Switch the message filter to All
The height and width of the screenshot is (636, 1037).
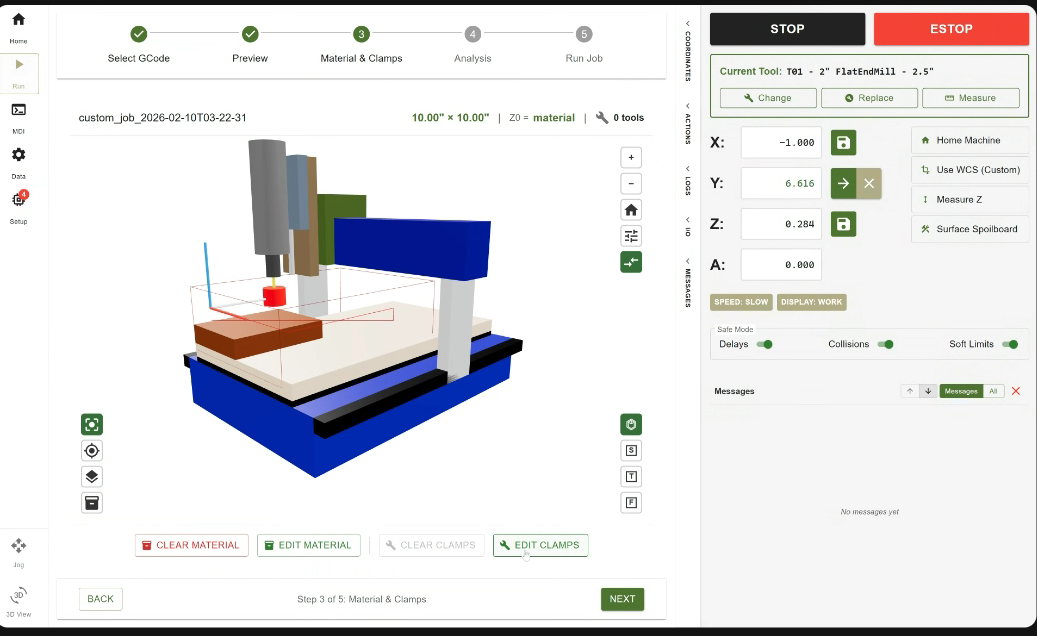(x=994, y=391)
